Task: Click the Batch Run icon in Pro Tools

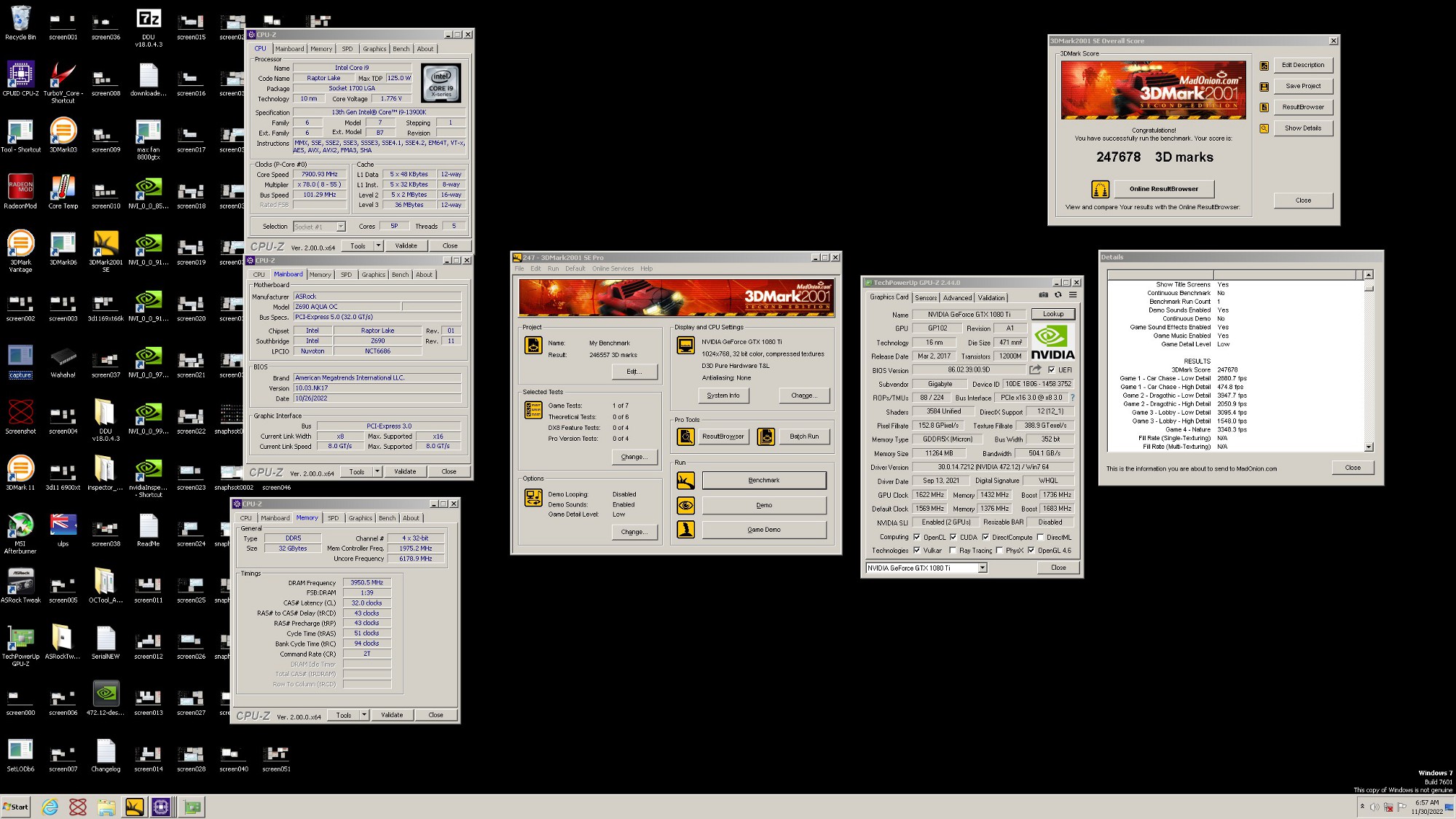Action: pos(766,436)
